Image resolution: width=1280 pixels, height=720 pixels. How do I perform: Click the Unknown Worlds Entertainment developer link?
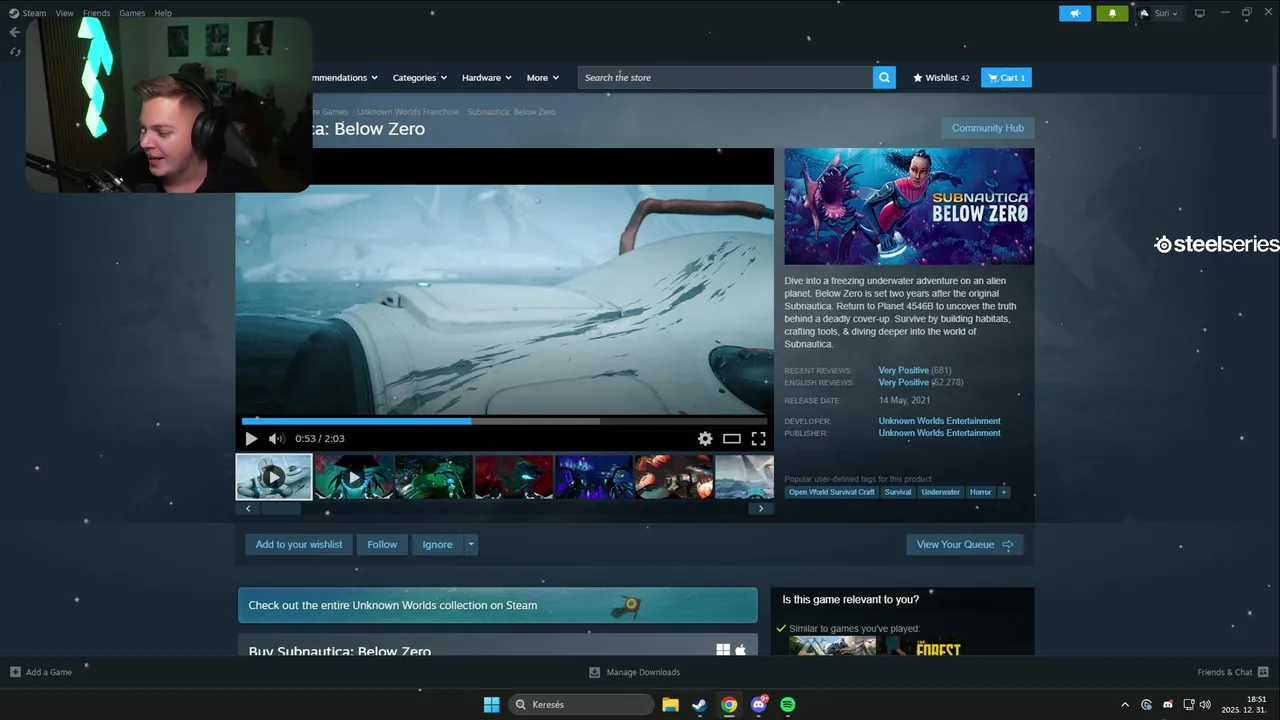pyautogui.click(x=939, y=421)
